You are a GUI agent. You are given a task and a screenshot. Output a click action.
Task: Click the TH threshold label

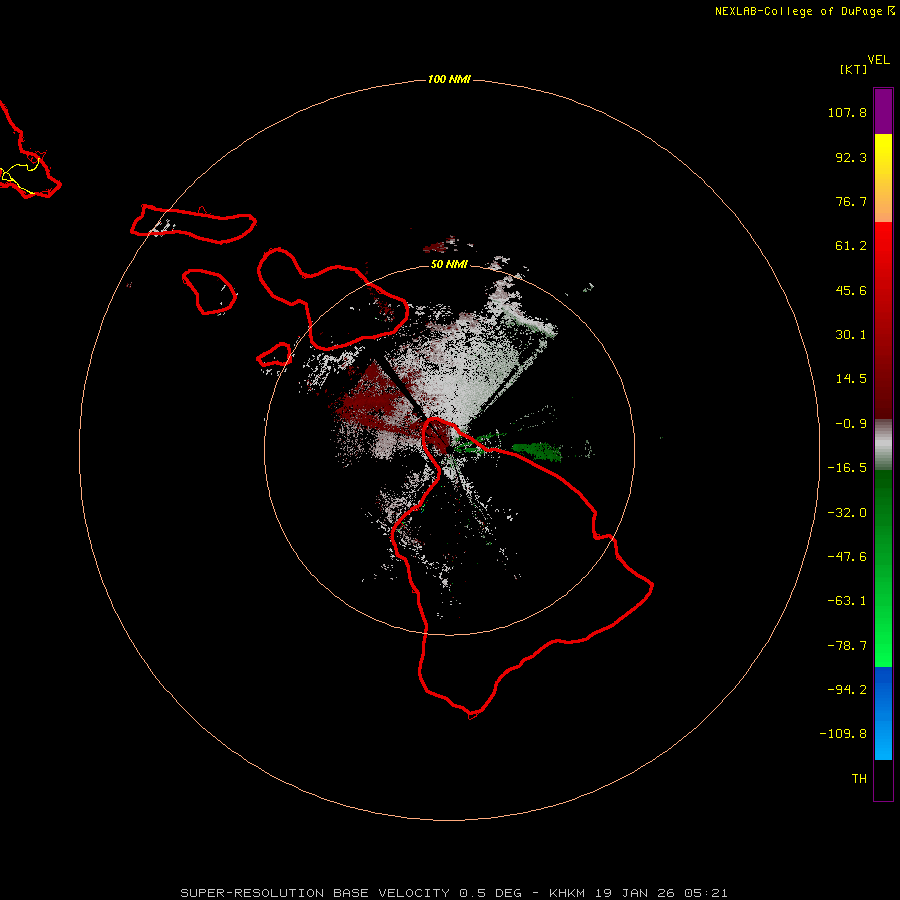click(859, 779)
